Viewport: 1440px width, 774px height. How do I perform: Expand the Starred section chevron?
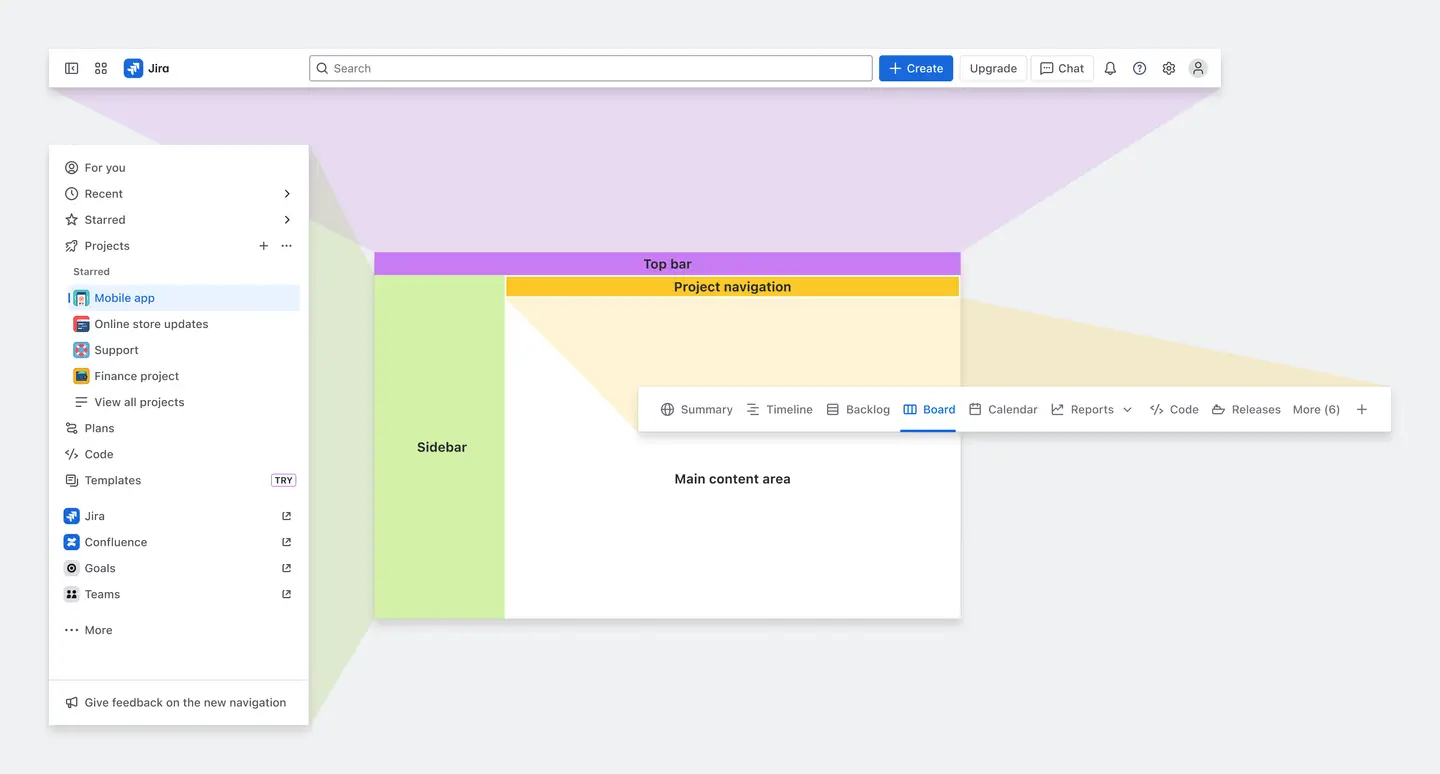pyautogui.click(x=287, y=219)
